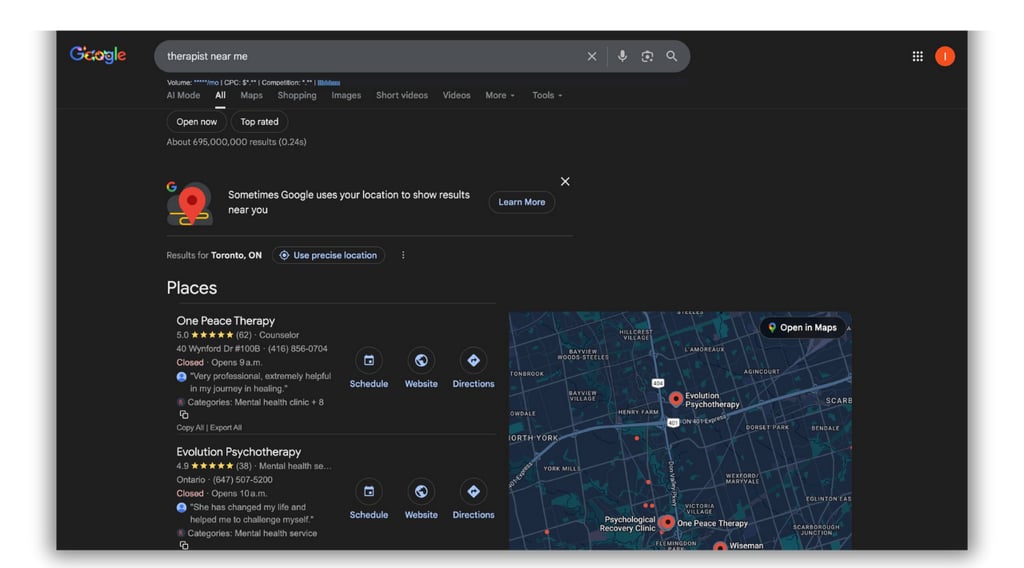
Task: Click One Peace Therapy phone number text
Action: point(298,349)
